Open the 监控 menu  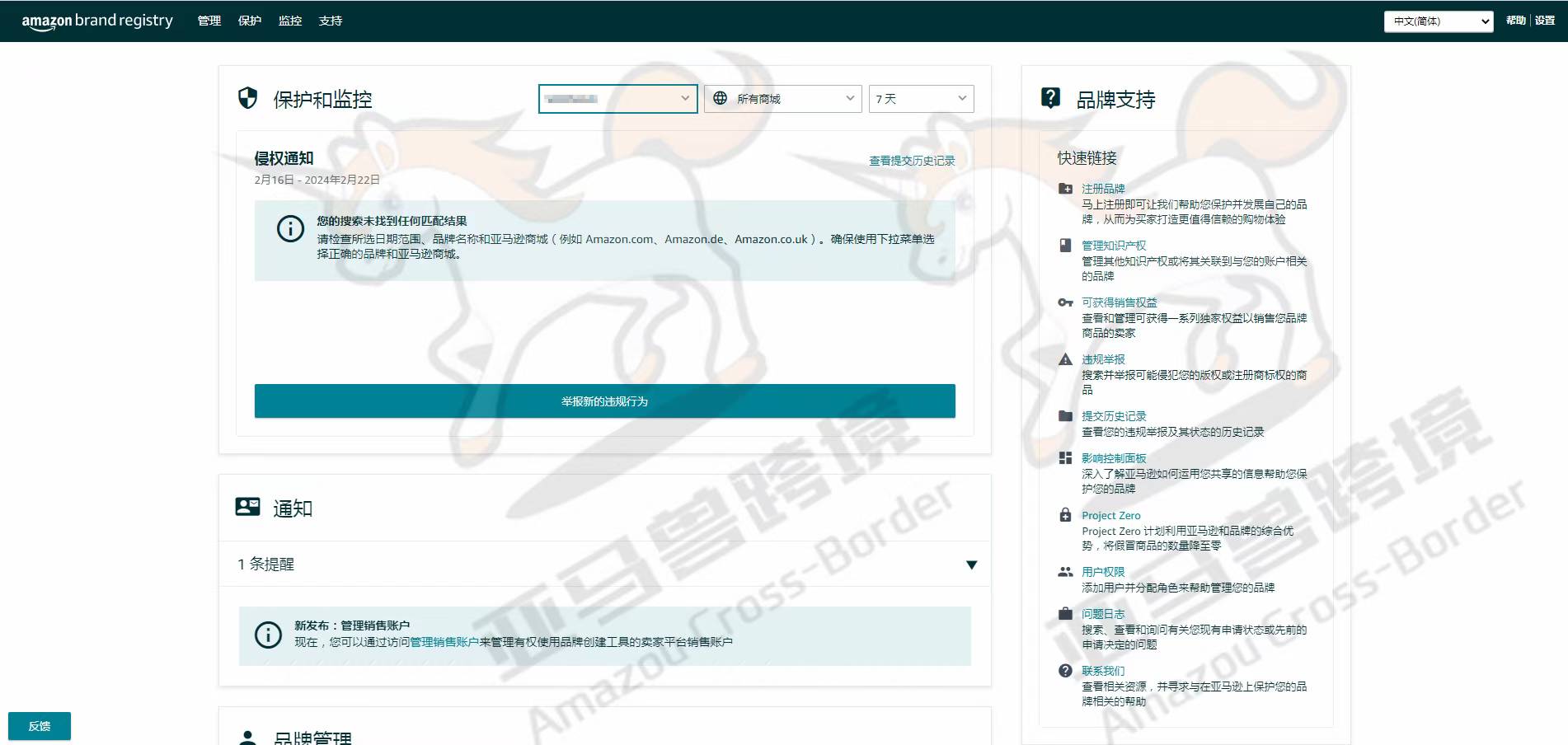point(290,21)
